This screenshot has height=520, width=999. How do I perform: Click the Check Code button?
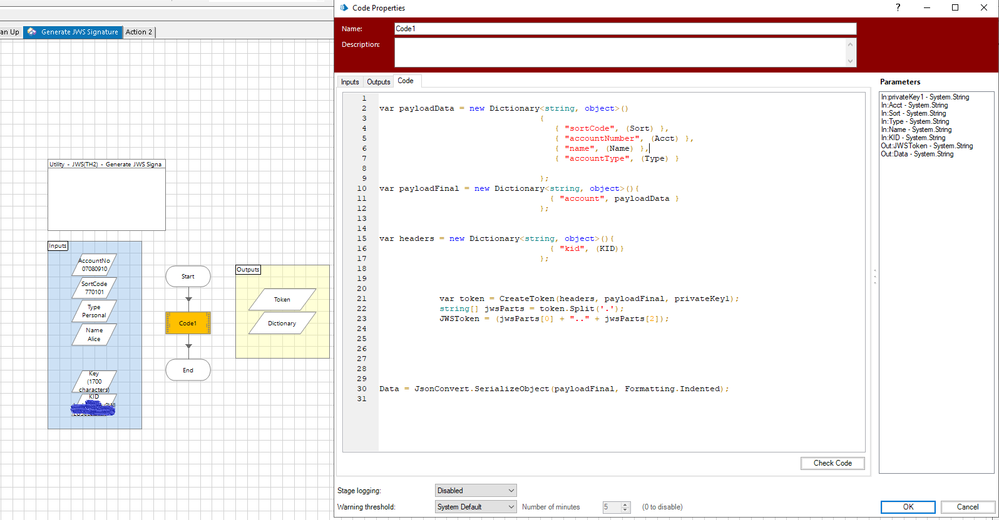click(832, 463)
